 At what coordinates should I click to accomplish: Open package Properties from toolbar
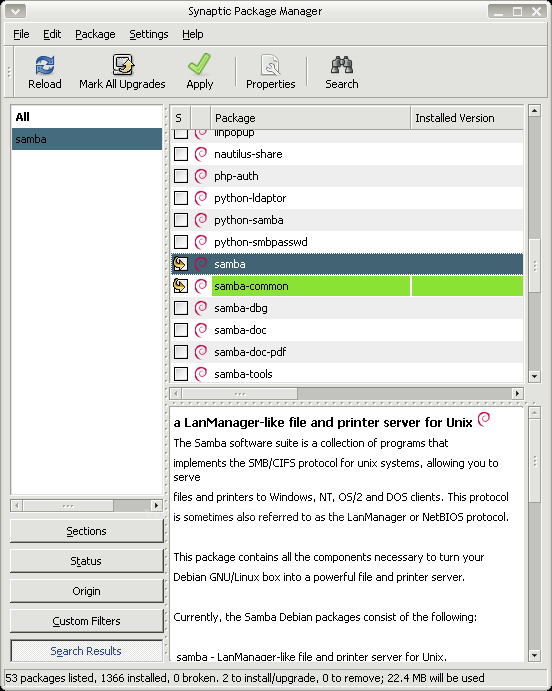tap(270, 65)
